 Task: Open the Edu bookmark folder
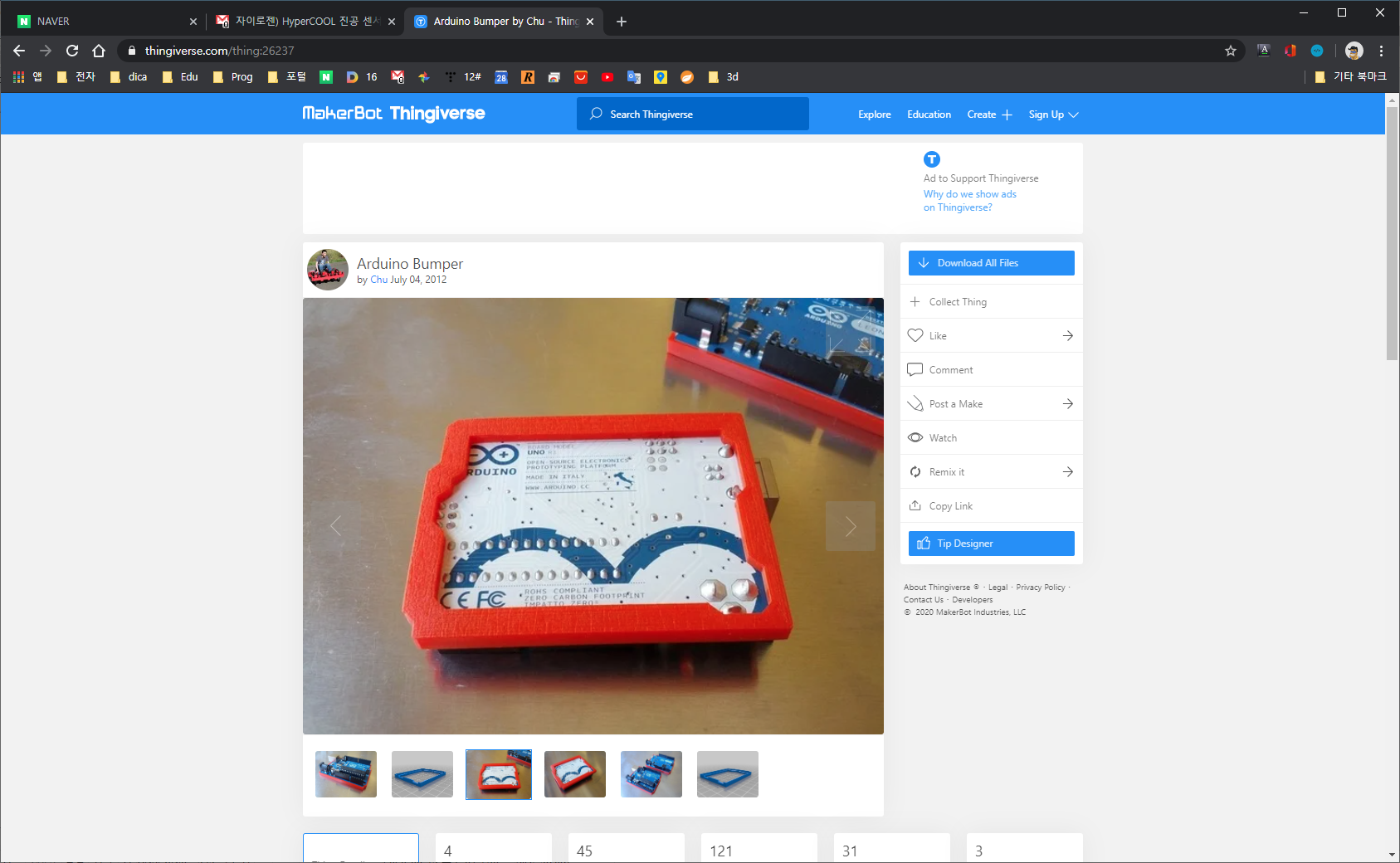point(180,77)
